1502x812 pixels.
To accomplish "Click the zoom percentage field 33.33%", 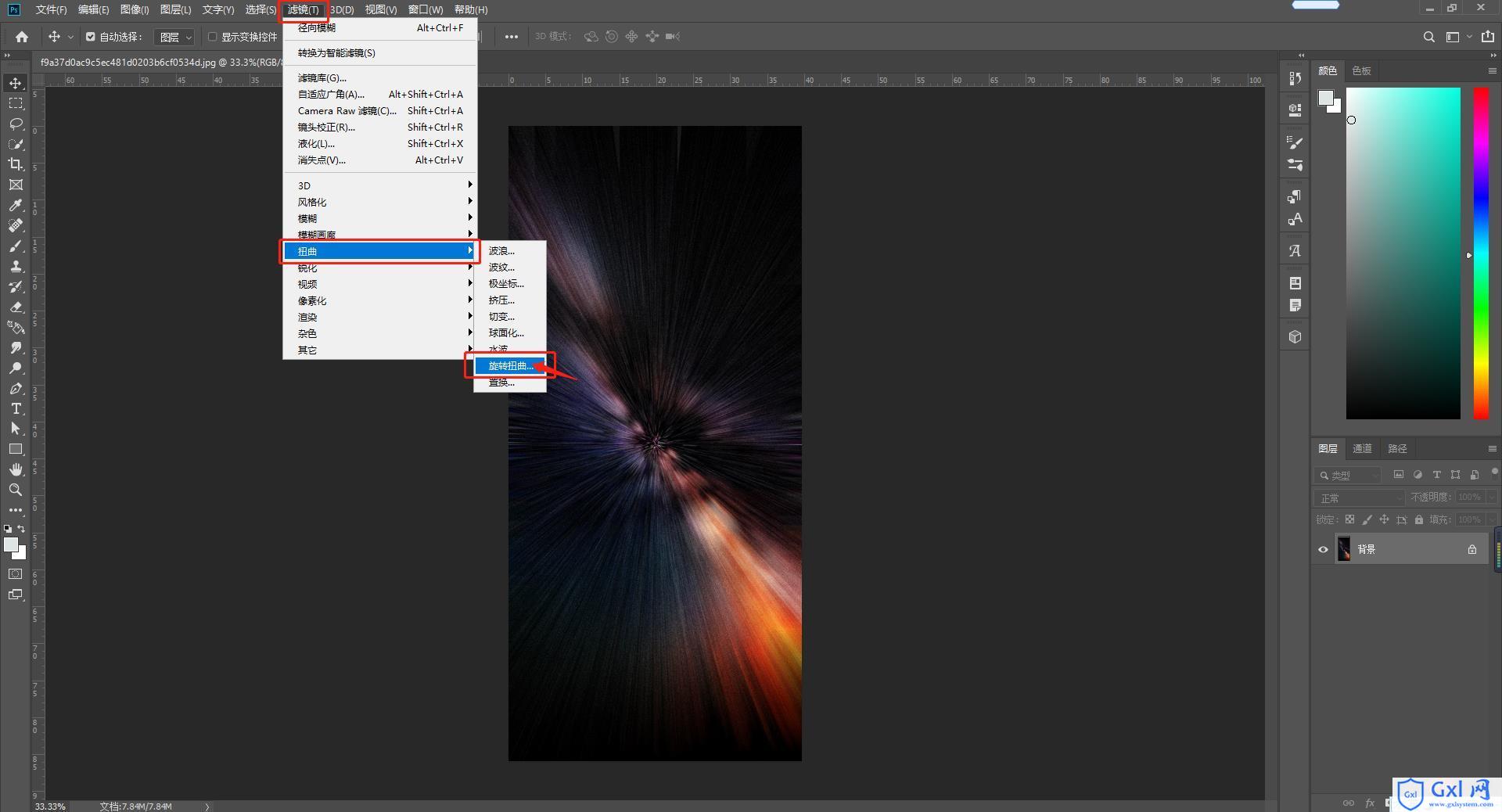I will pos(50,807).
